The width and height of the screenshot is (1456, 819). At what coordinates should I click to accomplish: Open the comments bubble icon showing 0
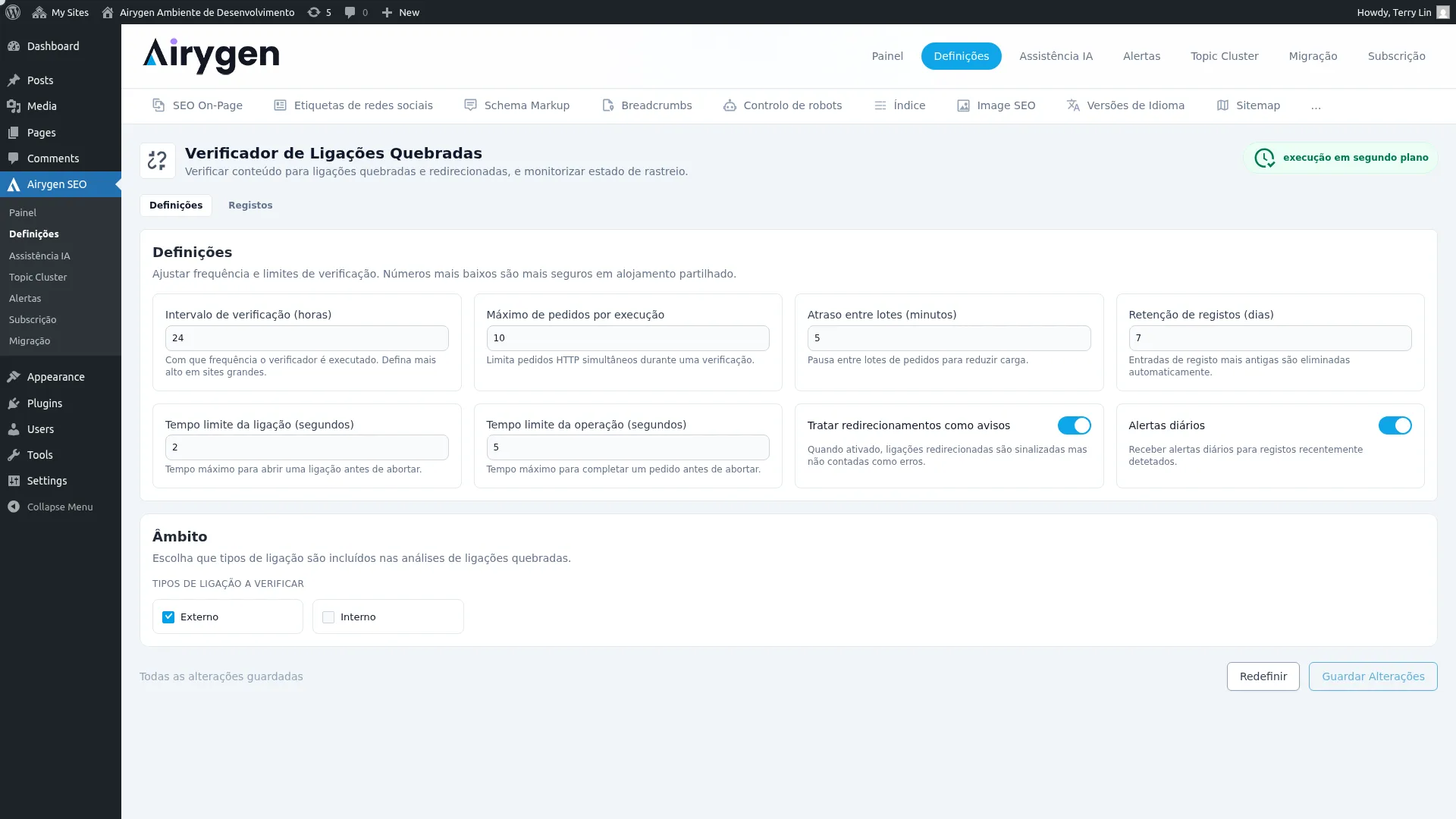click(350, 12)
